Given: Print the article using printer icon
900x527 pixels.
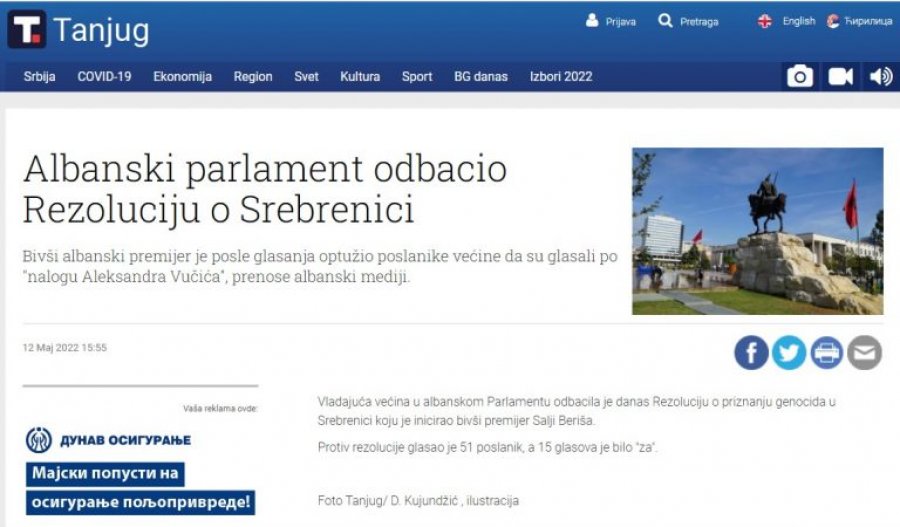Looking at the screenshot, I should [x=826, y=352].
